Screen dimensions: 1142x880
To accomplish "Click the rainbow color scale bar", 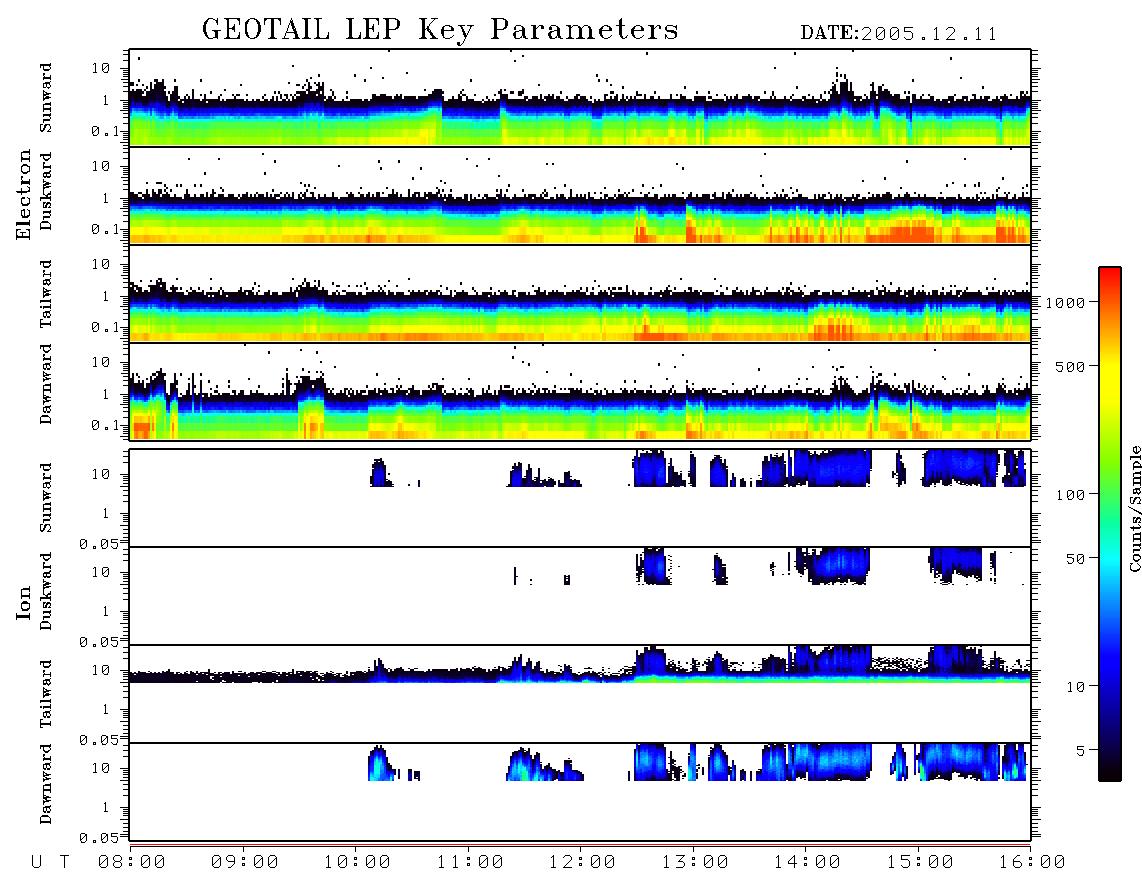I will (1110, 525).
